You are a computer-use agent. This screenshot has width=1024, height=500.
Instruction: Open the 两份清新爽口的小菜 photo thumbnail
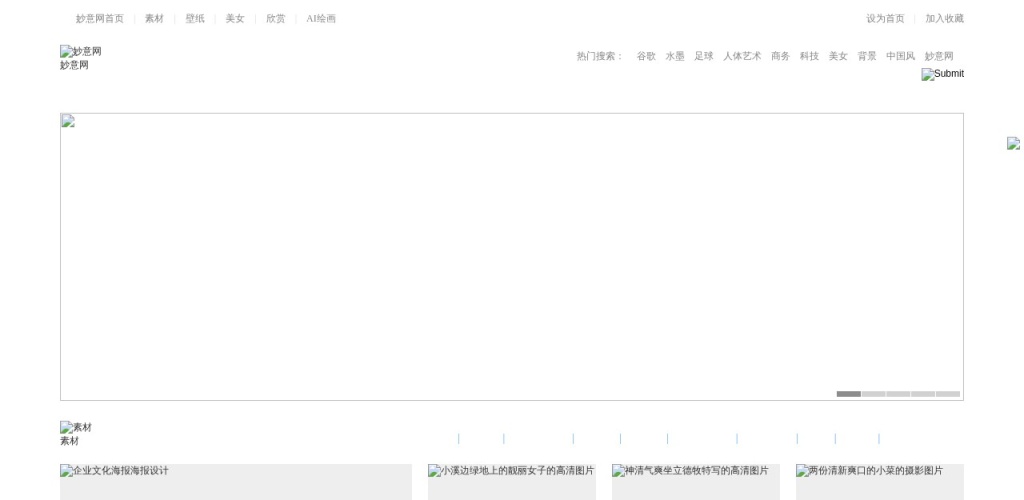click(x=879, y=481)
